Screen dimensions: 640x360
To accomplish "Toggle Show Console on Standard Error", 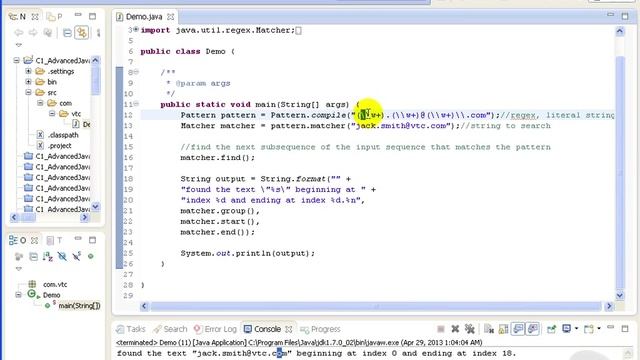I will (x=533, y=329).
